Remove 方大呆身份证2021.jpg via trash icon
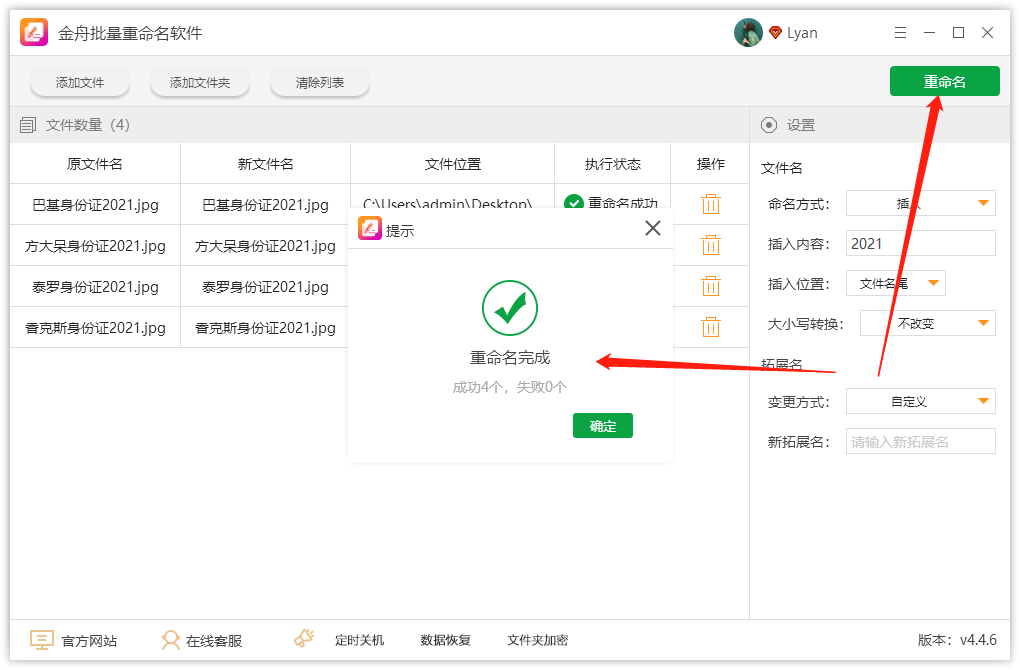 tap(710, 245)
